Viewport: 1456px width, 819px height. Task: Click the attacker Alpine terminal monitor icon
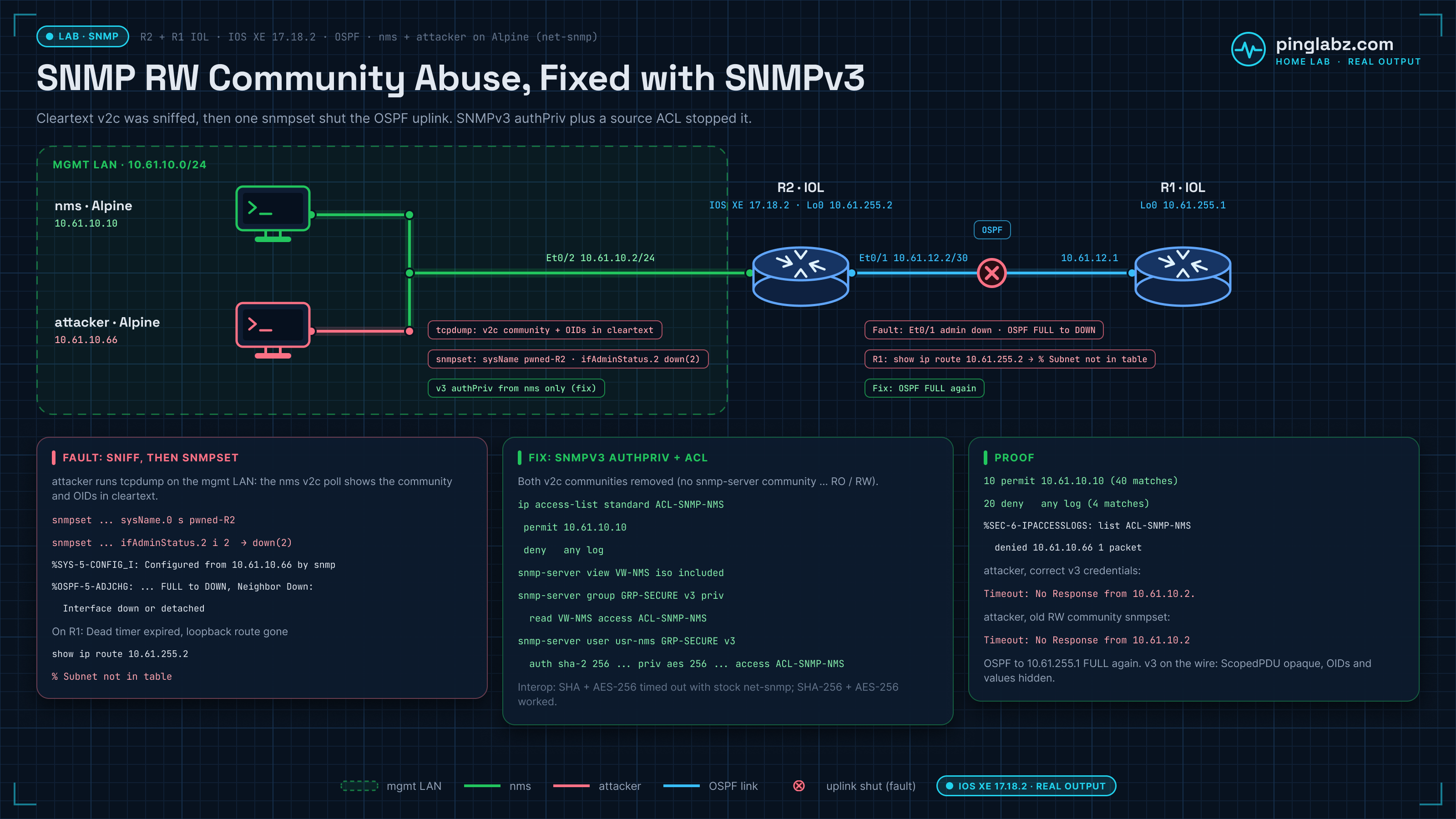(x=273, y=330)
